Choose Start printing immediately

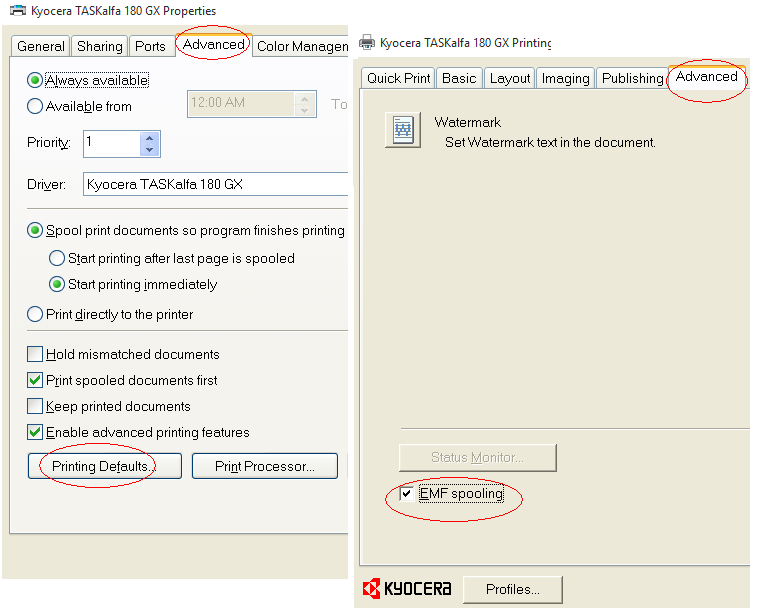point(57,284)
